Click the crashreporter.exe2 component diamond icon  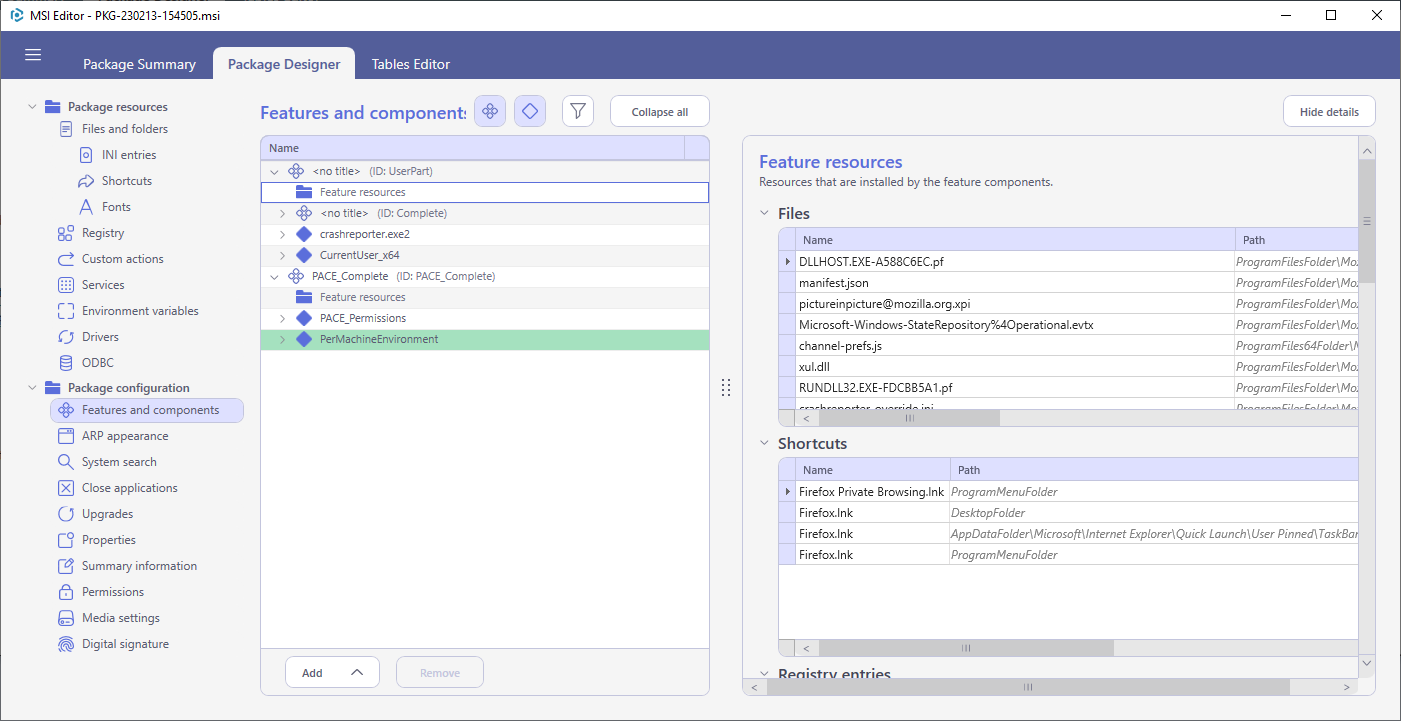click(x=304, y=234)
